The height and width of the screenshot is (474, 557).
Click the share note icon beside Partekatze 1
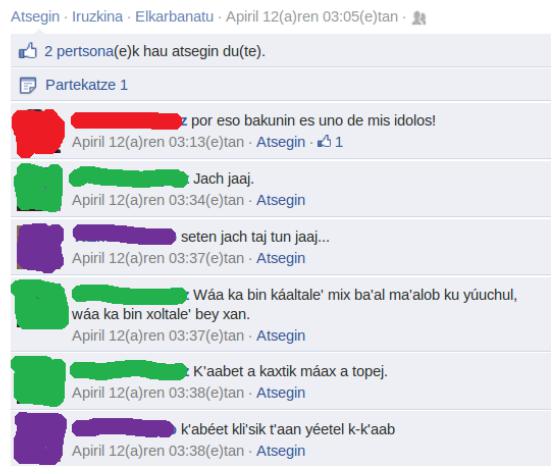[x=28, y=85]
